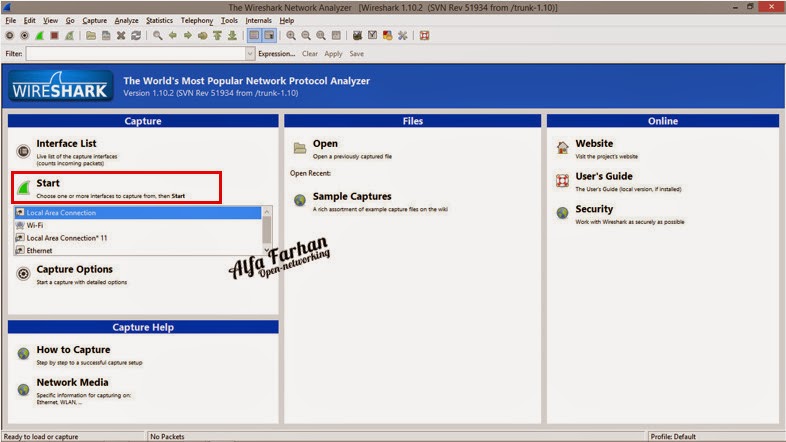Select the Ethernet interface

pos(138,250)
